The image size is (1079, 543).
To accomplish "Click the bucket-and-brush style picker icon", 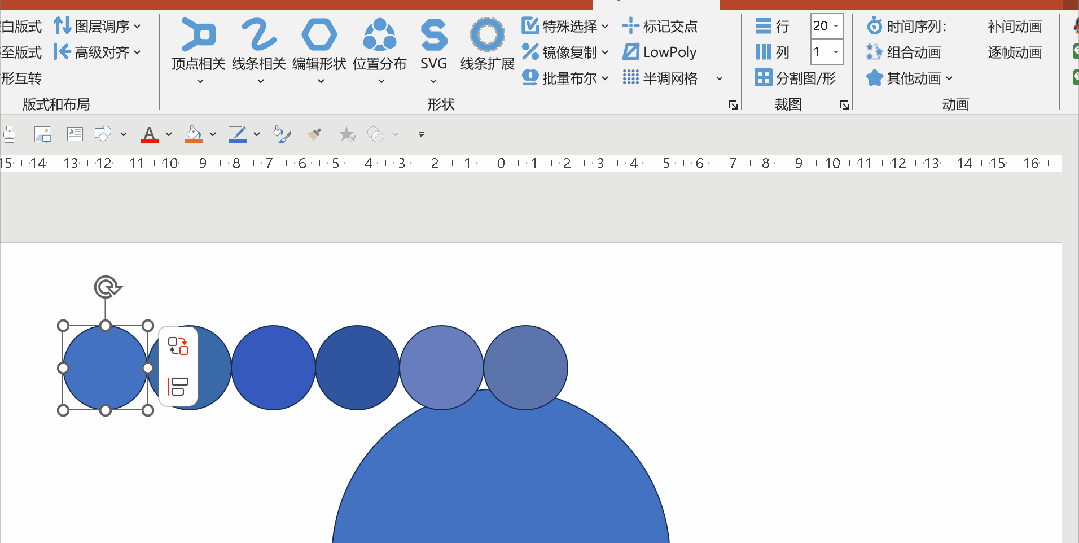I will 281,134.
